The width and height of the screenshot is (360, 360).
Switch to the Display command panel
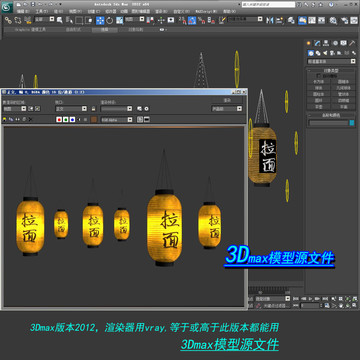click(343, 43)
